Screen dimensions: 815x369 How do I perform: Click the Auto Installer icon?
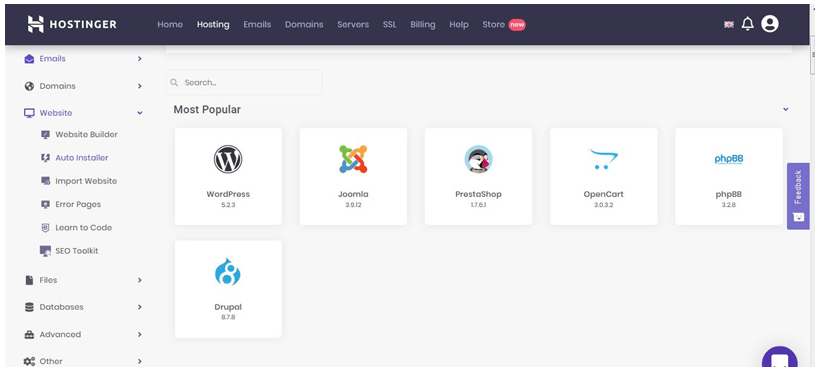(x=46, y=157)
